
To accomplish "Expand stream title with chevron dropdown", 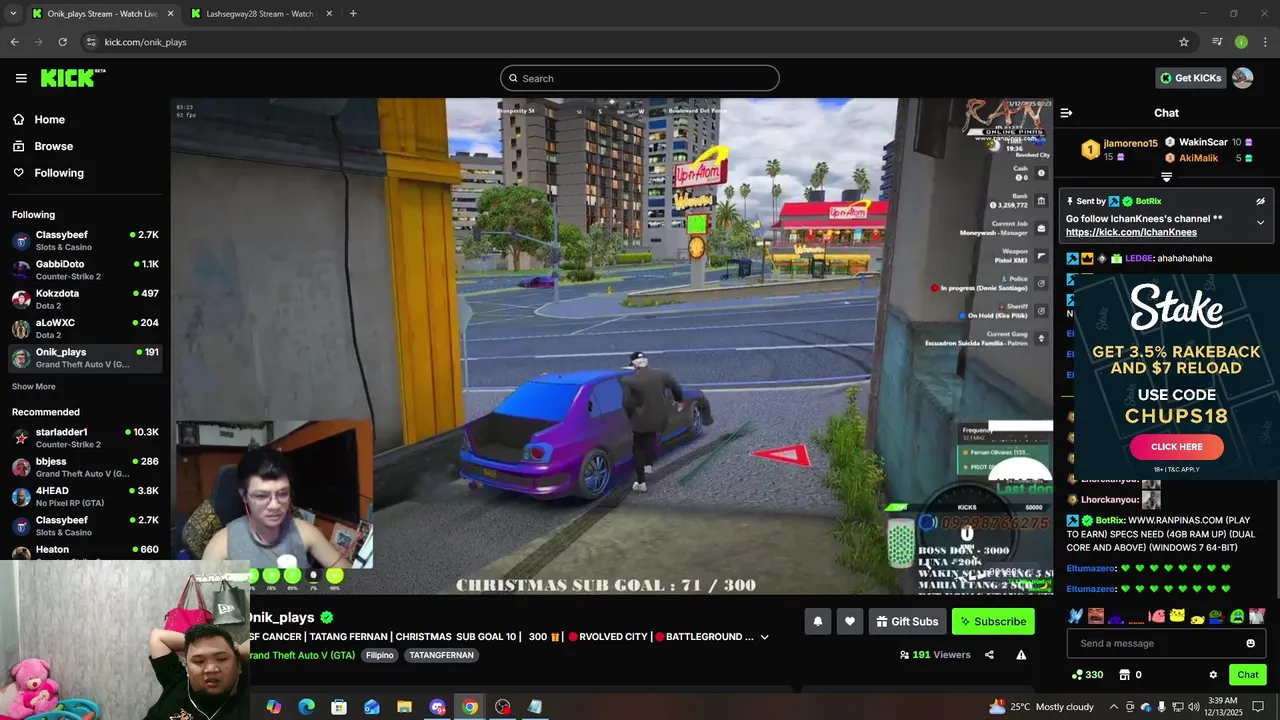I will tap(765, 637).
